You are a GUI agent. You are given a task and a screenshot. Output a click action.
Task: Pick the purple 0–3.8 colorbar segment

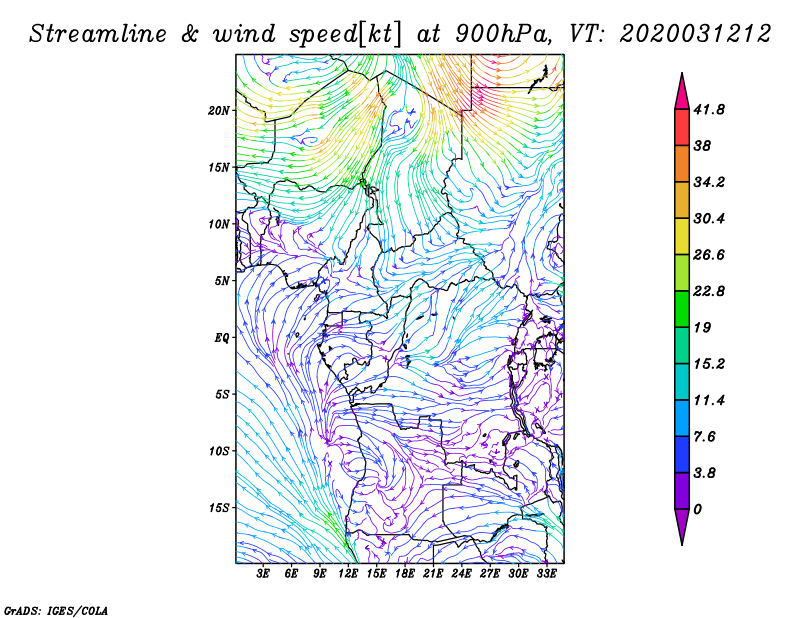point(682,490)
